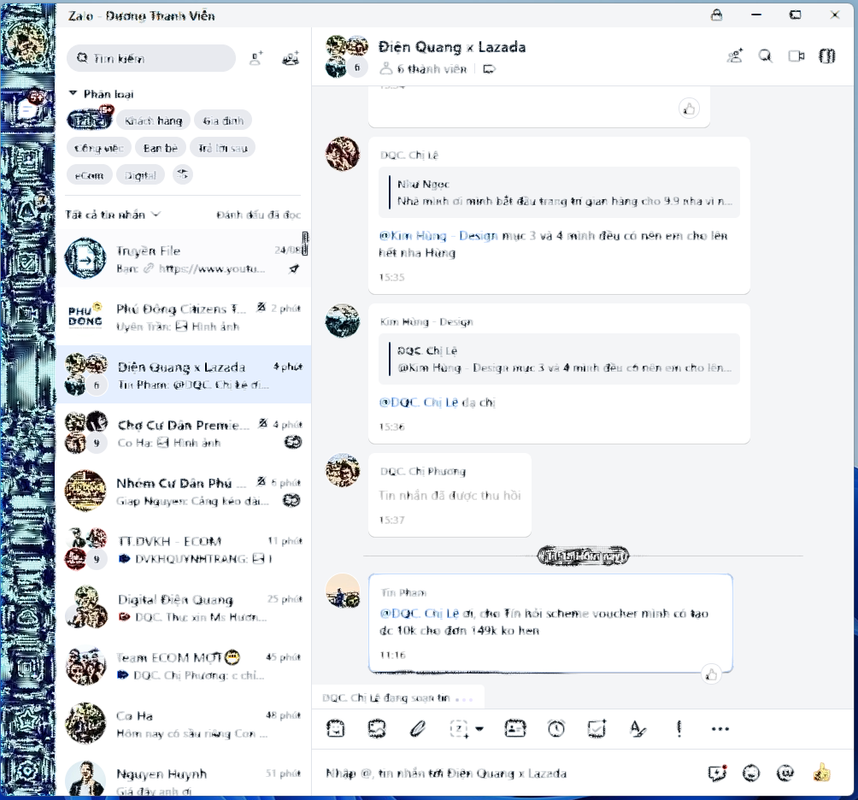Image resolution: width=858 pixels, height=800 pixels.
Task: Send a contact card from the toolbar
Action: tap(515, 728)
